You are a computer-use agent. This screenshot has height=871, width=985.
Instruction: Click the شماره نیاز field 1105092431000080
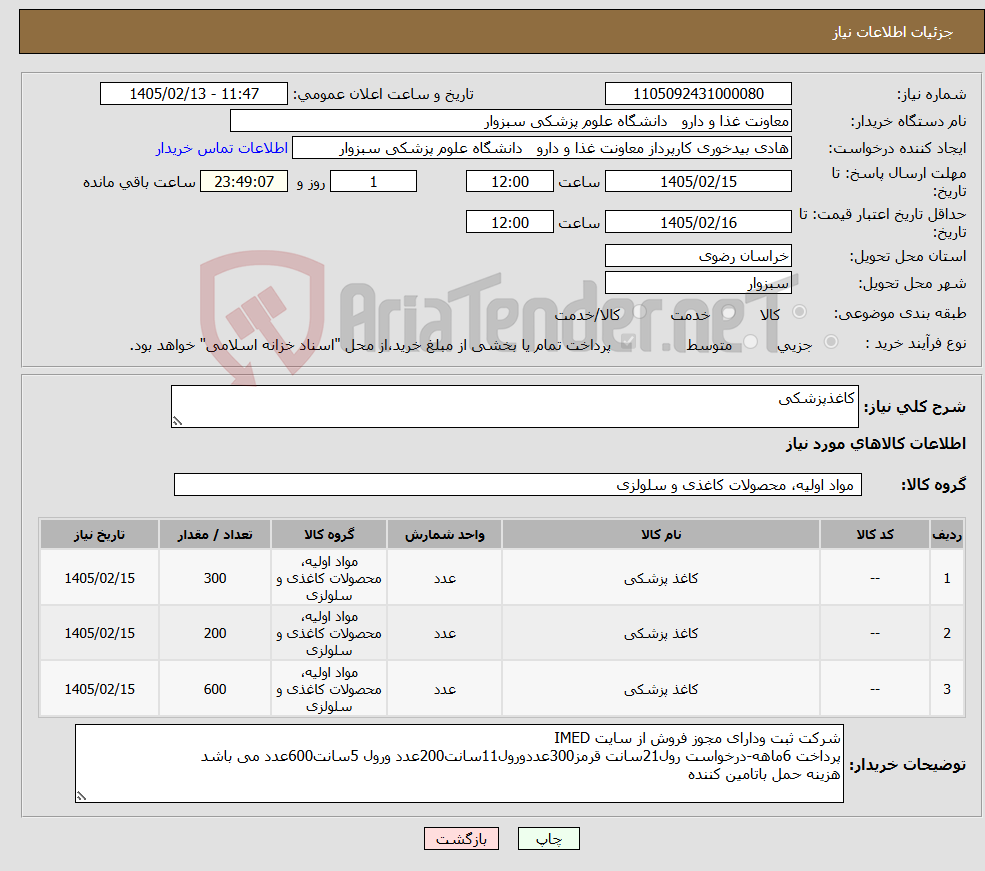click(x=698, y=94)
